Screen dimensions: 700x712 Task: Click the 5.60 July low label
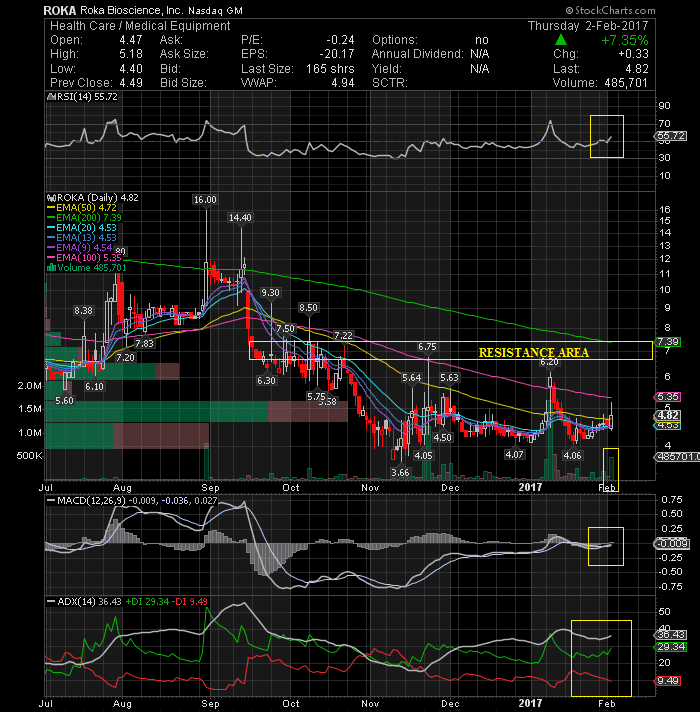click(64, 400)
